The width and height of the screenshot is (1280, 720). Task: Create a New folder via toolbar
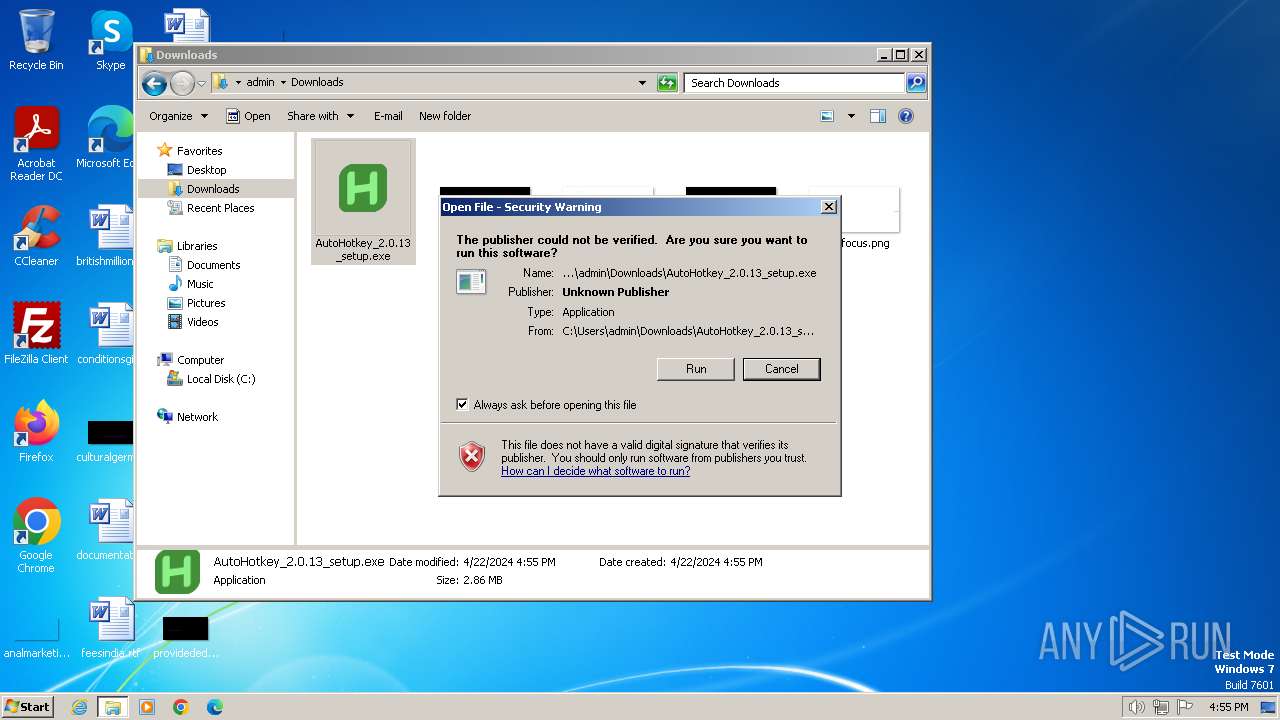(x=445, y=116)
